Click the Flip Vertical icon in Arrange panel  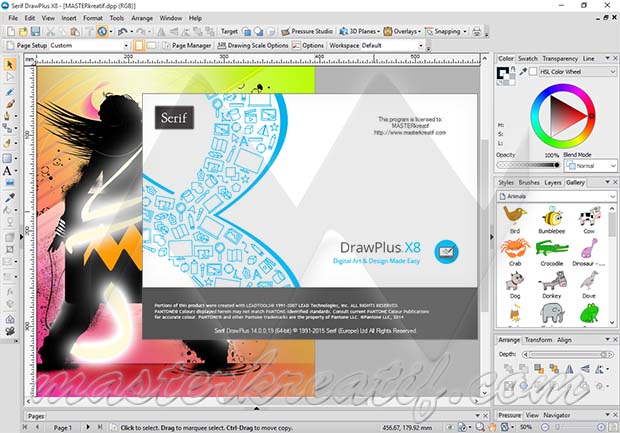pyautogui.click(x=585, y=369)
